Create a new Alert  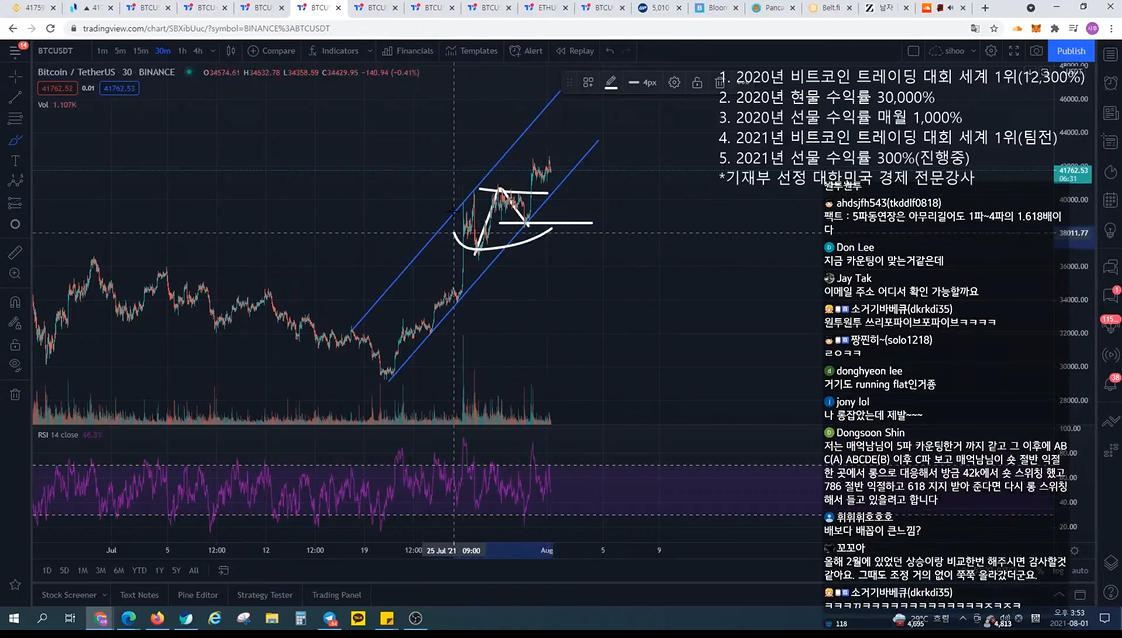click(x=526, y=51)
